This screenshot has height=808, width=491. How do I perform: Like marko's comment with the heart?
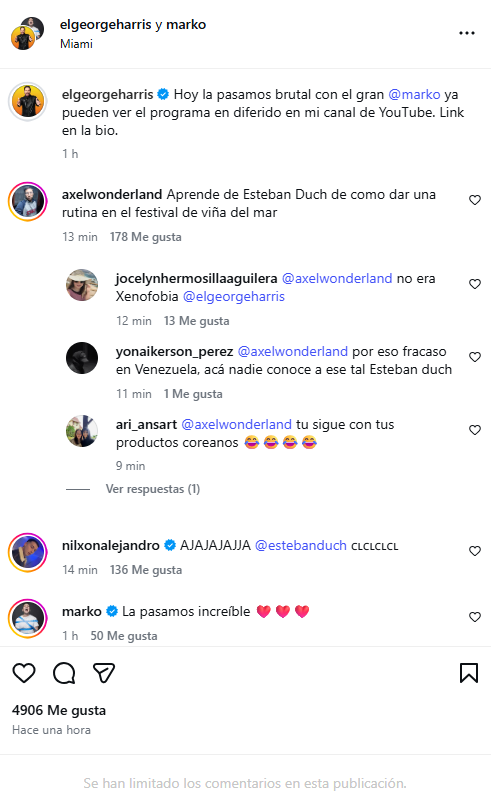475,617
